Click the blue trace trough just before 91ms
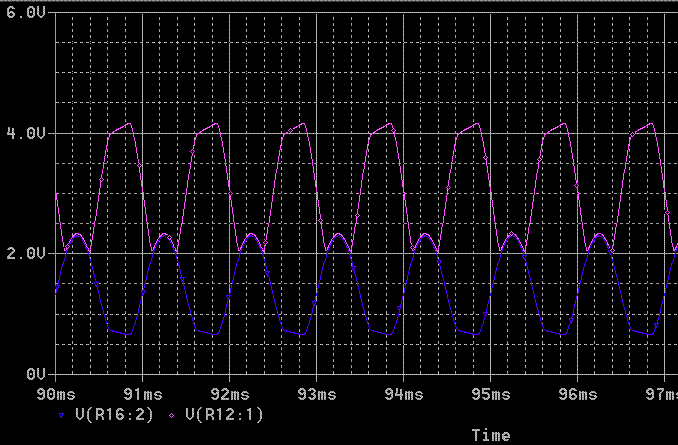This screenshot has width=678, height=445. 126,334
